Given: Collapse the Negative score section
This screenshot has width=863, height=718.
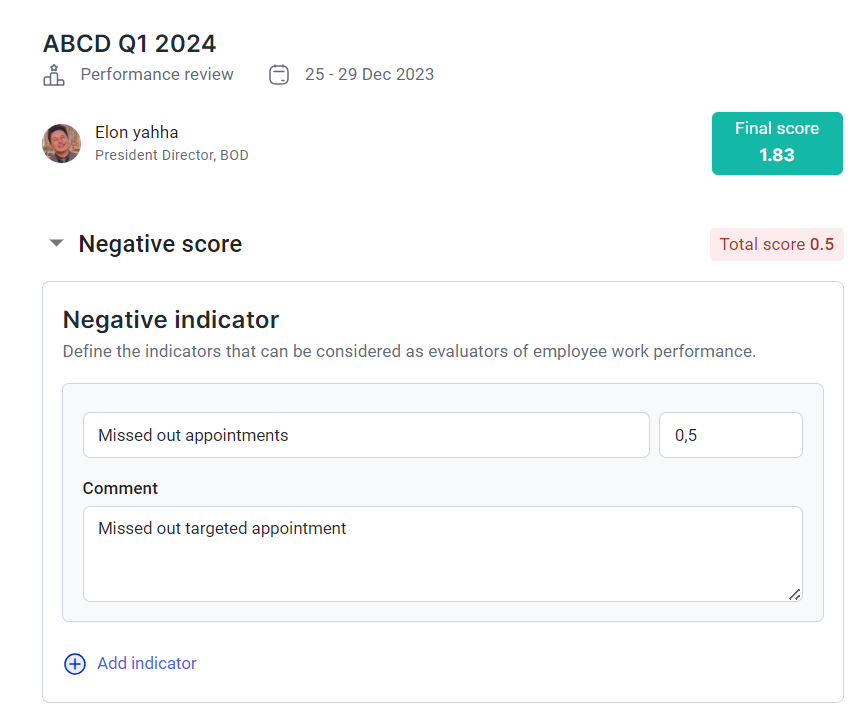Looking at the screenshot, I should click(57, 243).
